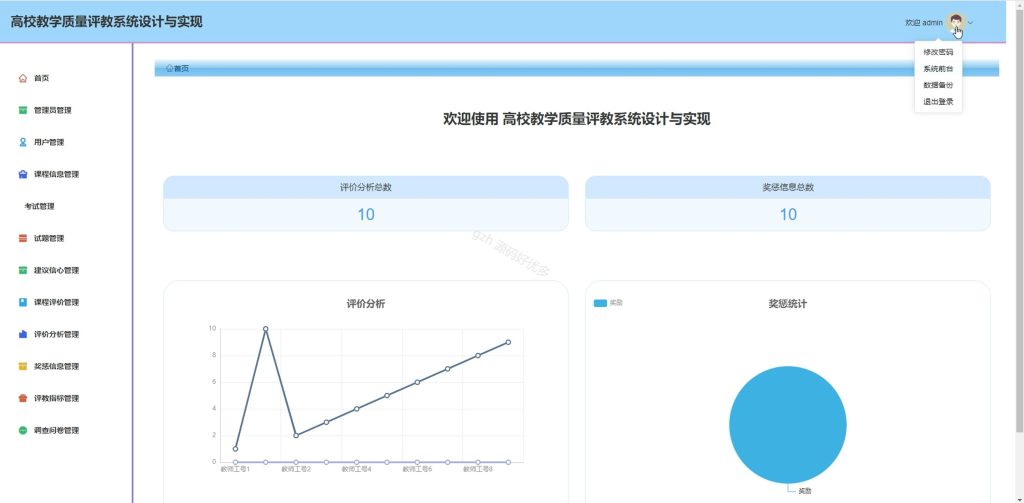This screenshot has height=503, width=1024.
Task: Toggle the 奖励 legend swatch
Action: click(x=600, y=303)
